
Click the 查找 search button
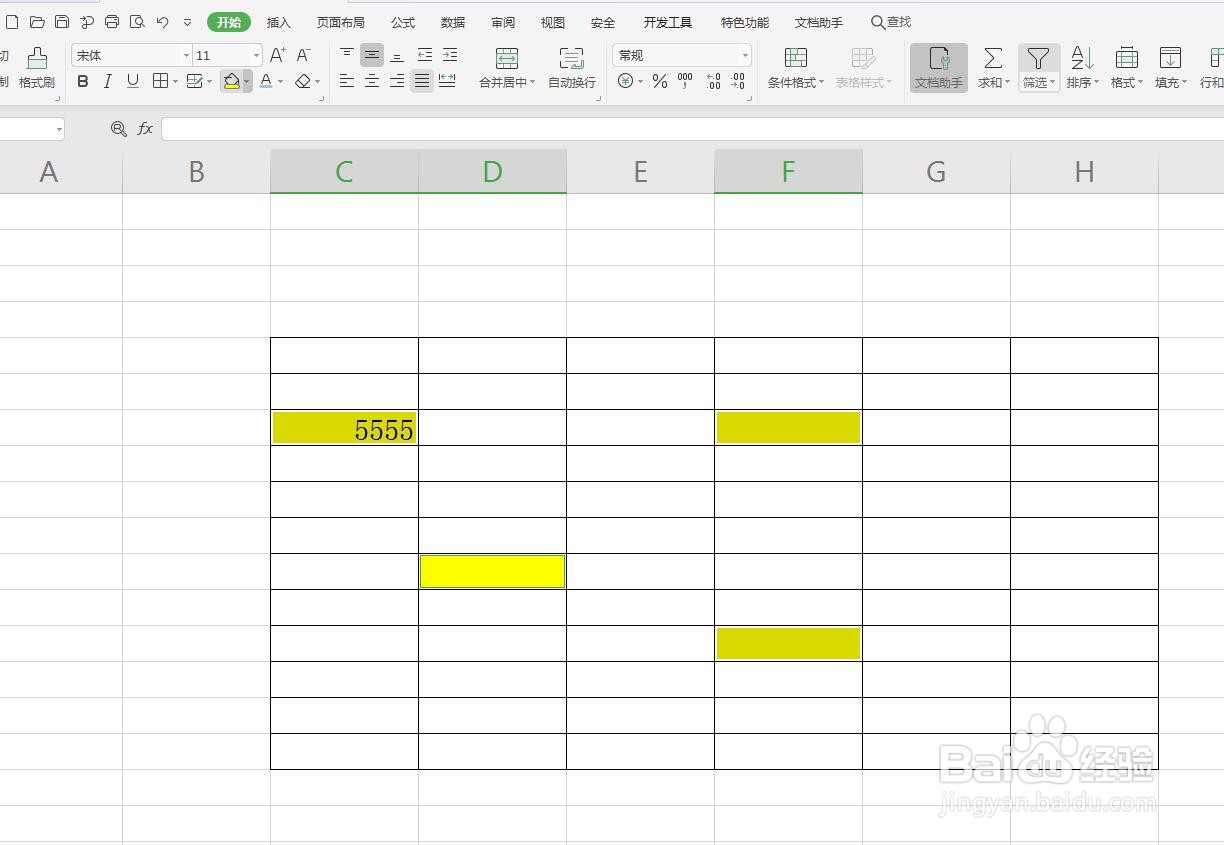[891, 22]
